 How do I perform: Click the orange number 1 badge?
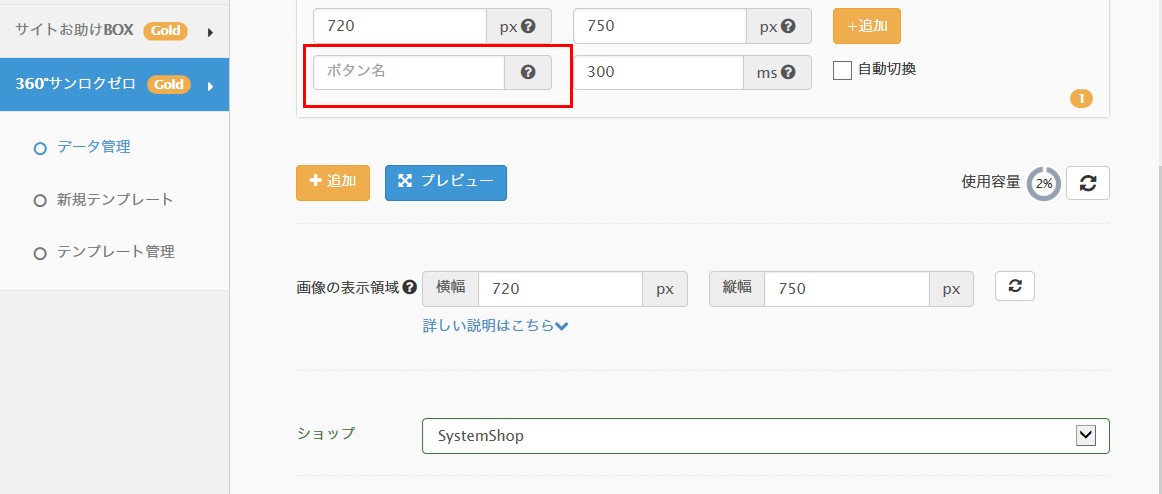[x=1081, y=99]
